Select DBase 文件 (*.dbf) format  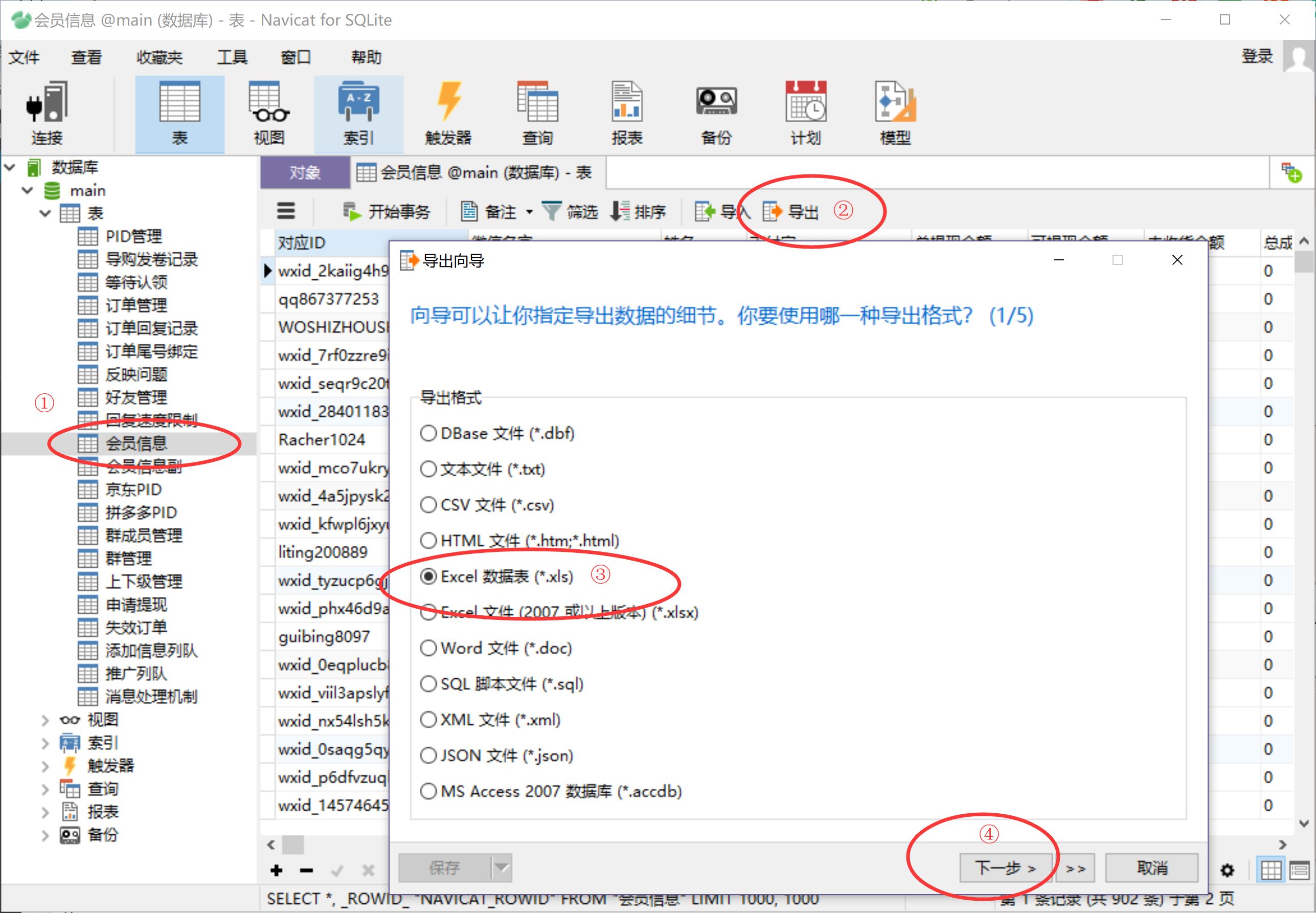click(x=497, y=433)
